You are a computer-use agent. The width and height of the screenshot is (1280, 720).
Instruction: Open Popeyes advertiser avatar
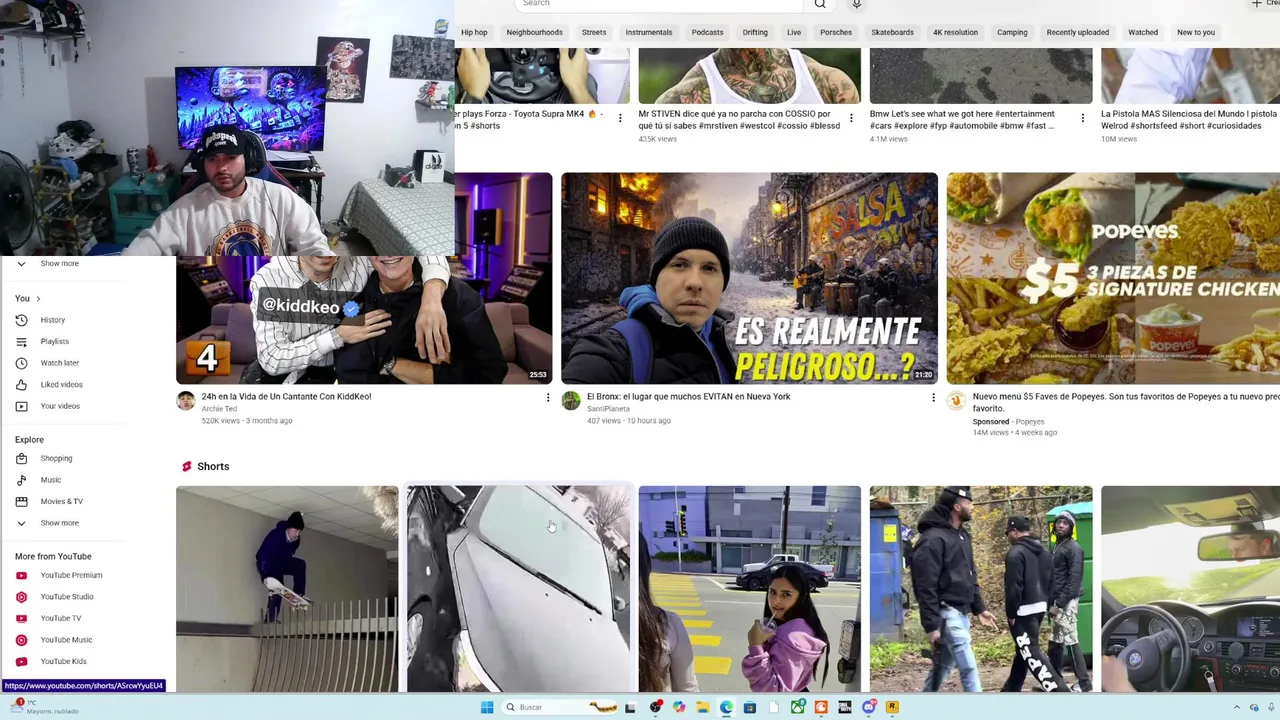(956, 401)
